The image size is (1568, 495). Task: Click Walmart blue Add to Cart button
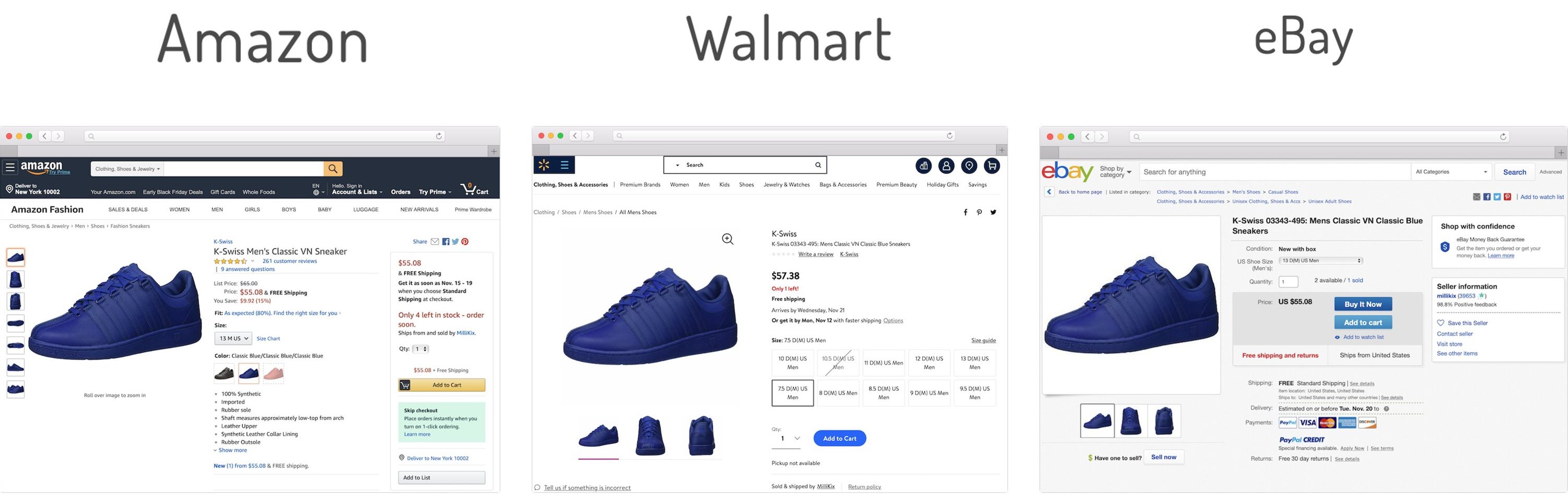coord(839,439)
